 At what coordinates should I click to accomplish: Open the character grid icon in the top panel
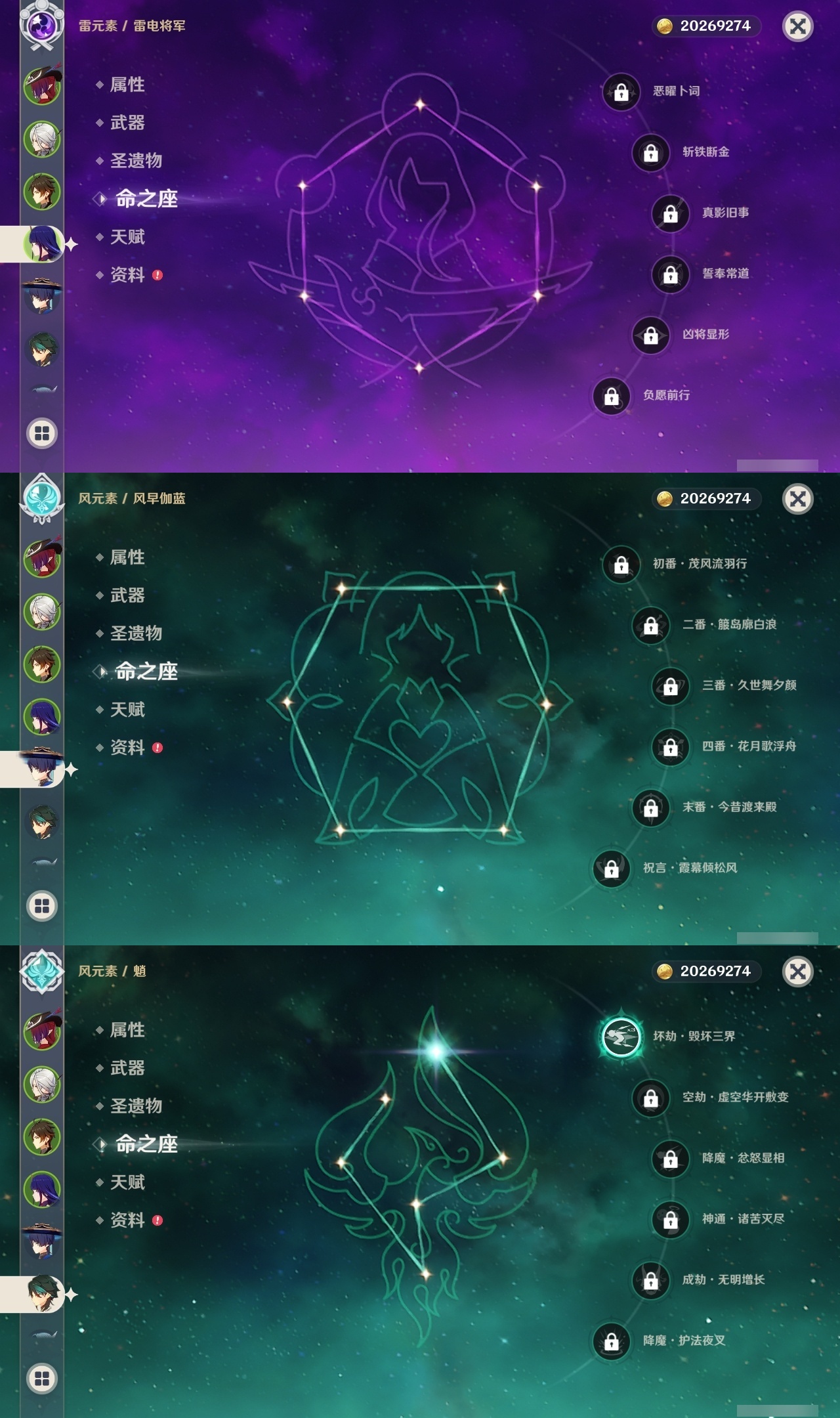[42, 433]
